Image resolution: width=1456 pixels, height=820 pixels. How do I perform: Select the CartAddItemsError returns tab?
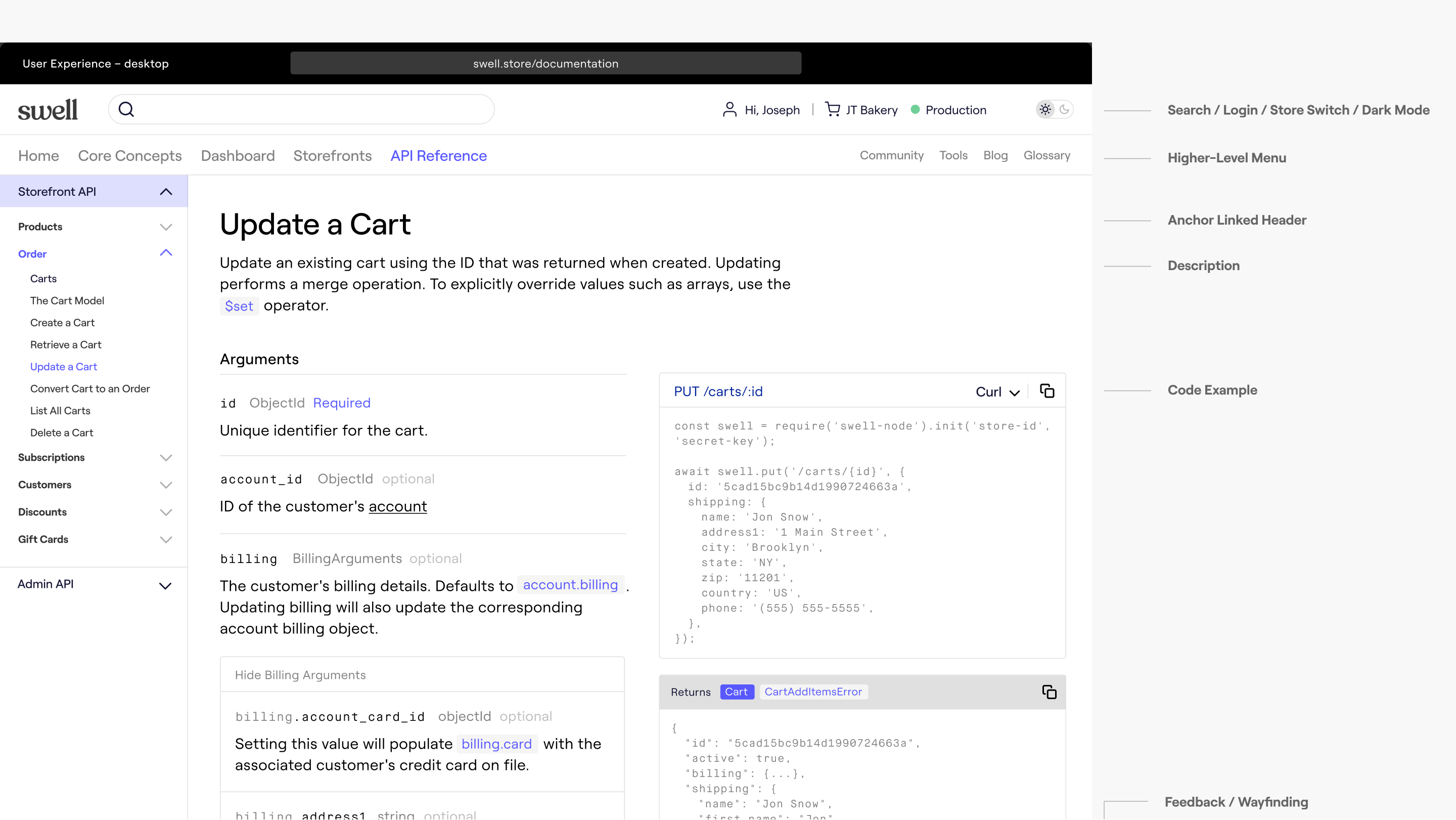813,692
